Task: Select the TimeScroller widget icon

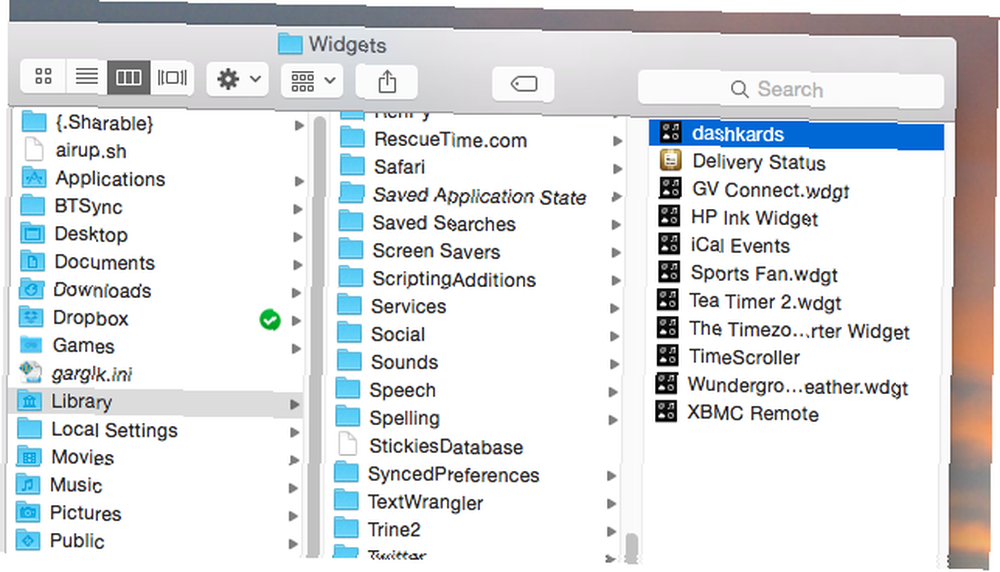Action: (667, 355)
